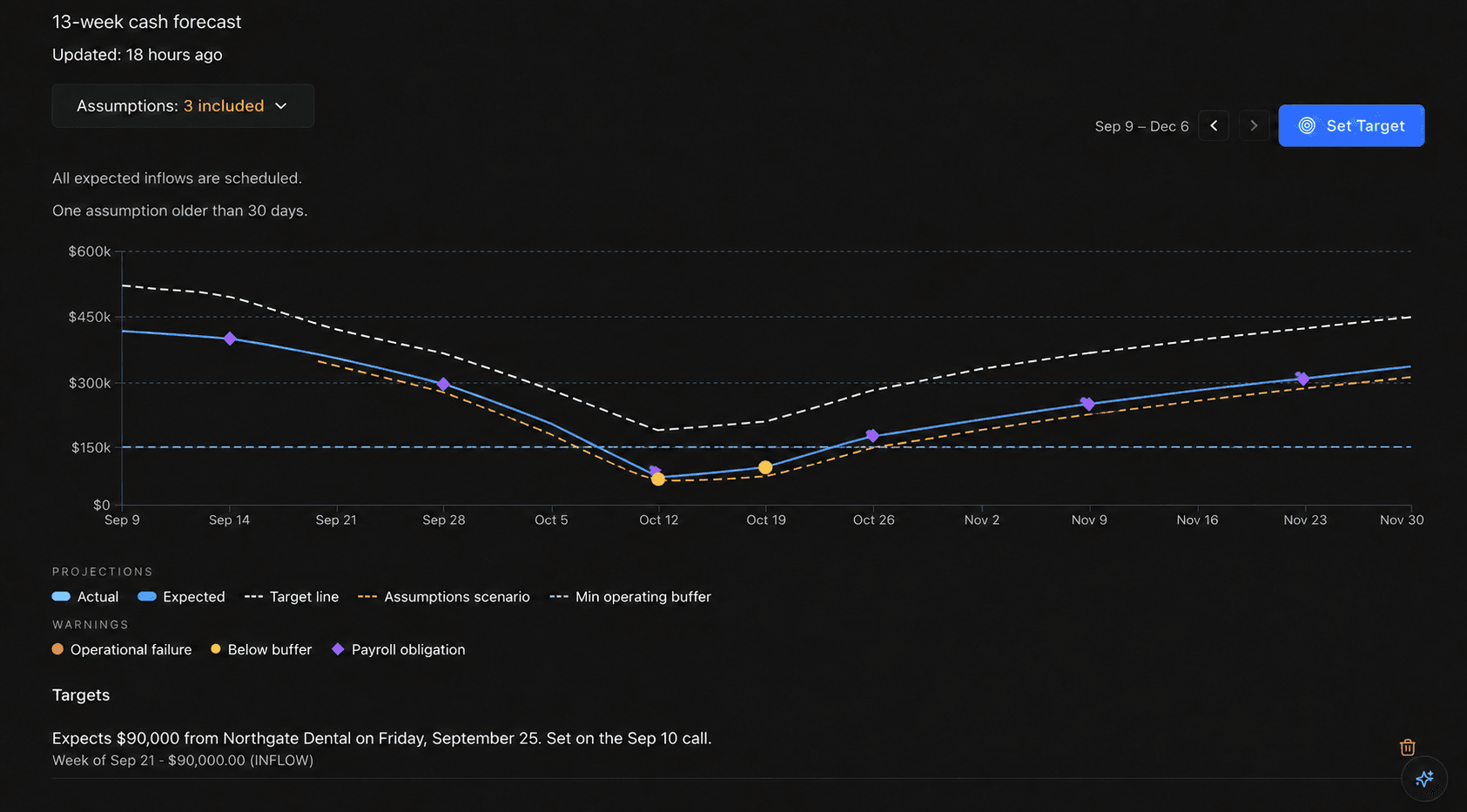
Task: Click the payroll diamond marker at Nov 9
Action: tap(1087, 404)
